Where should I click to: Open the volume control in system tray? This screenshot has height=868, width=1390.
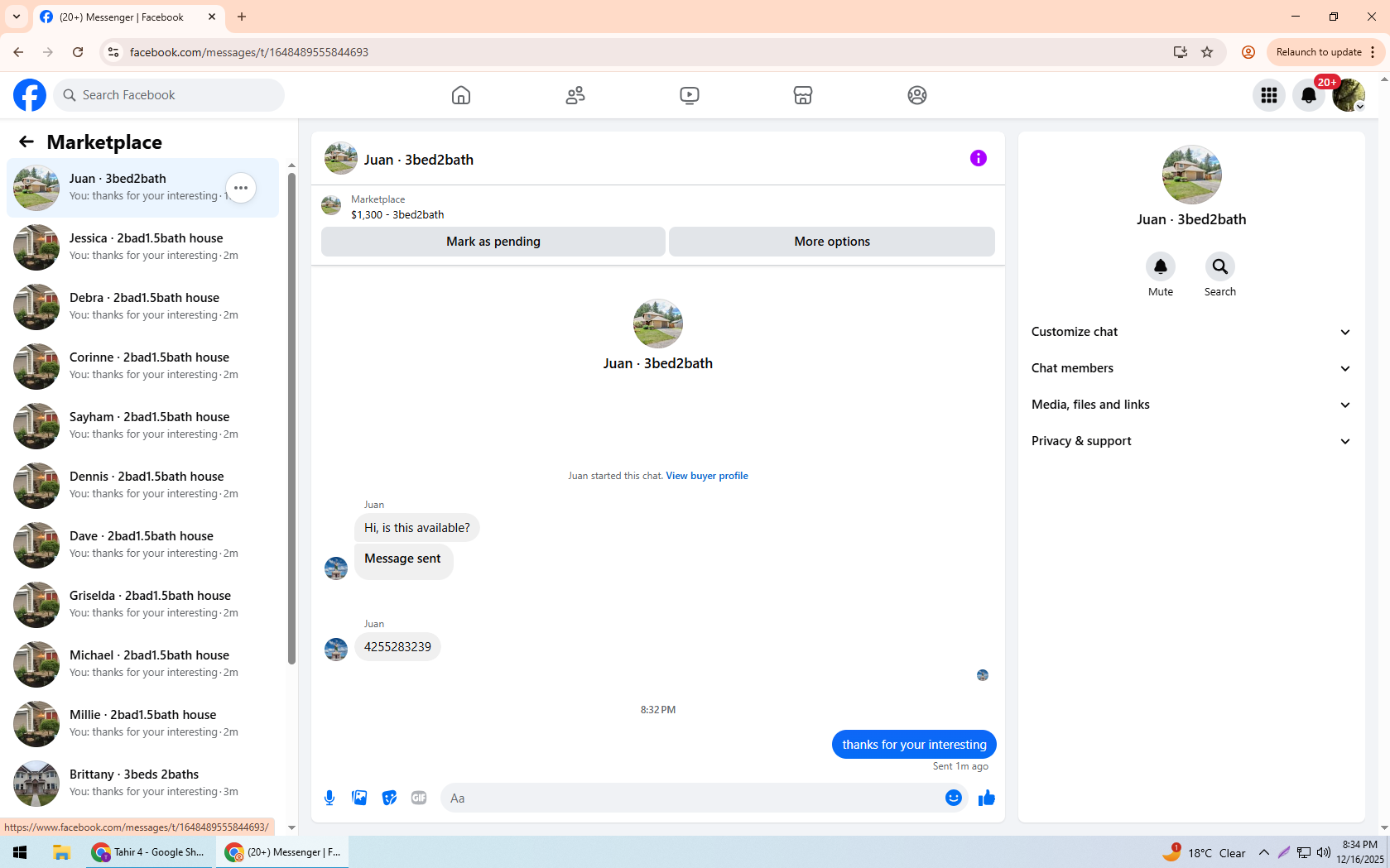pos(1324,852)
